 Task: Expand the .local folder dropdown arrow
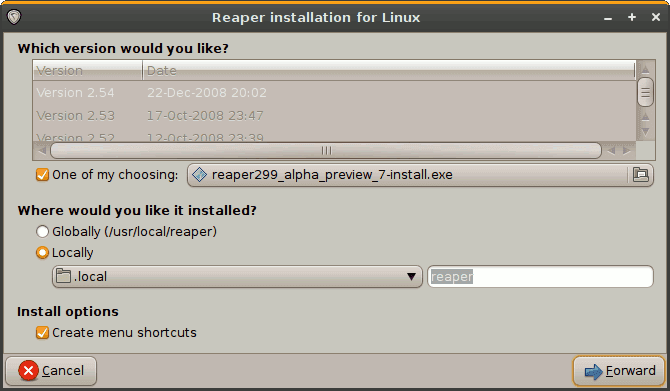(411, 276)
